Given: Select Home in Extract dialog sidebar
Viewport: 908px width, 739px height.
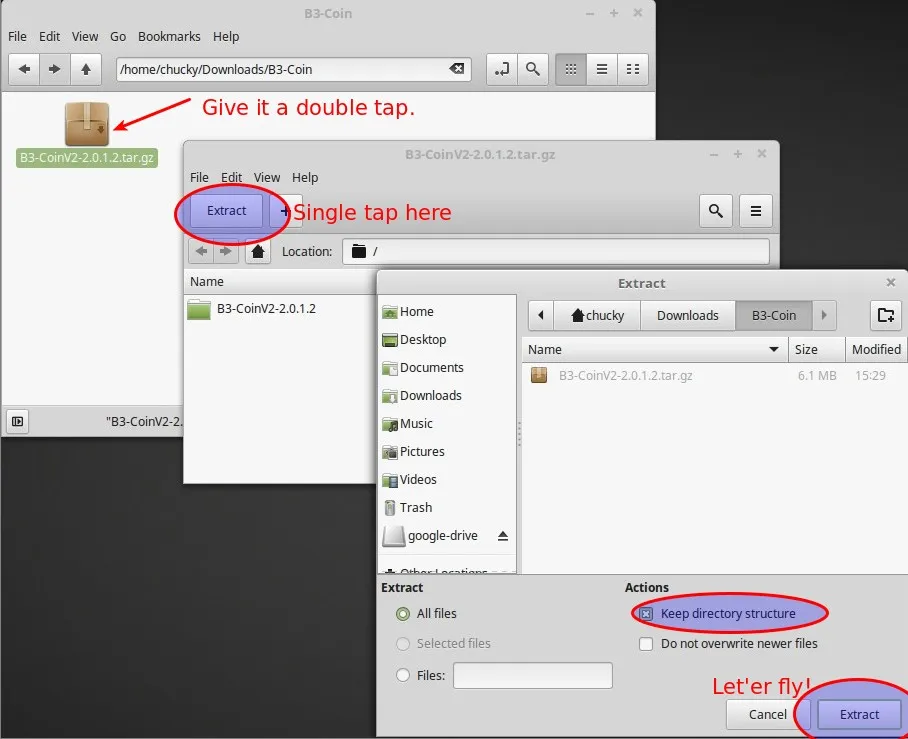Looking at the screenshot, I should pos(446,312).
